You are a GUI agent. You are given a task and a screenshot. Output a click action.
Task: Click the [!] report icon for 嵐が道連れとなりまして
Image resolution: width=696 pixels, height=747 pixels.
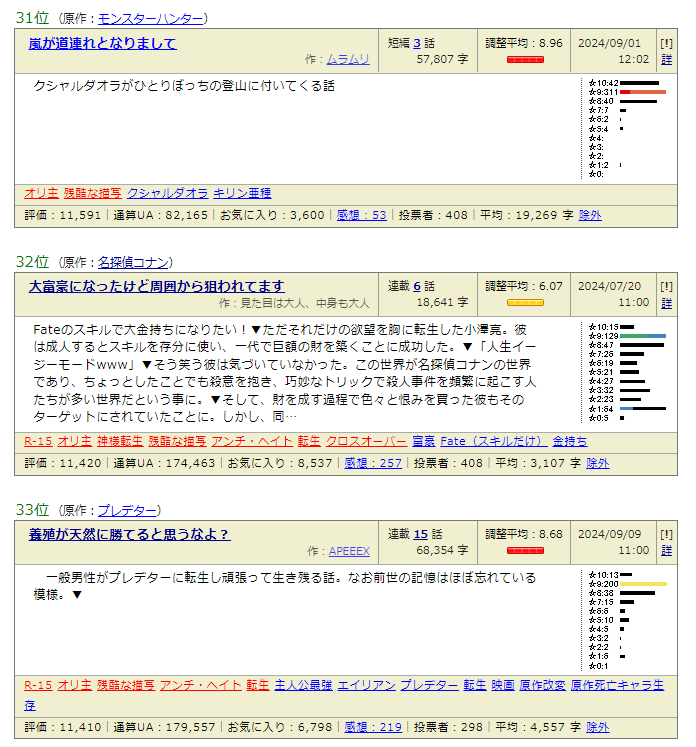click(666, 43)
